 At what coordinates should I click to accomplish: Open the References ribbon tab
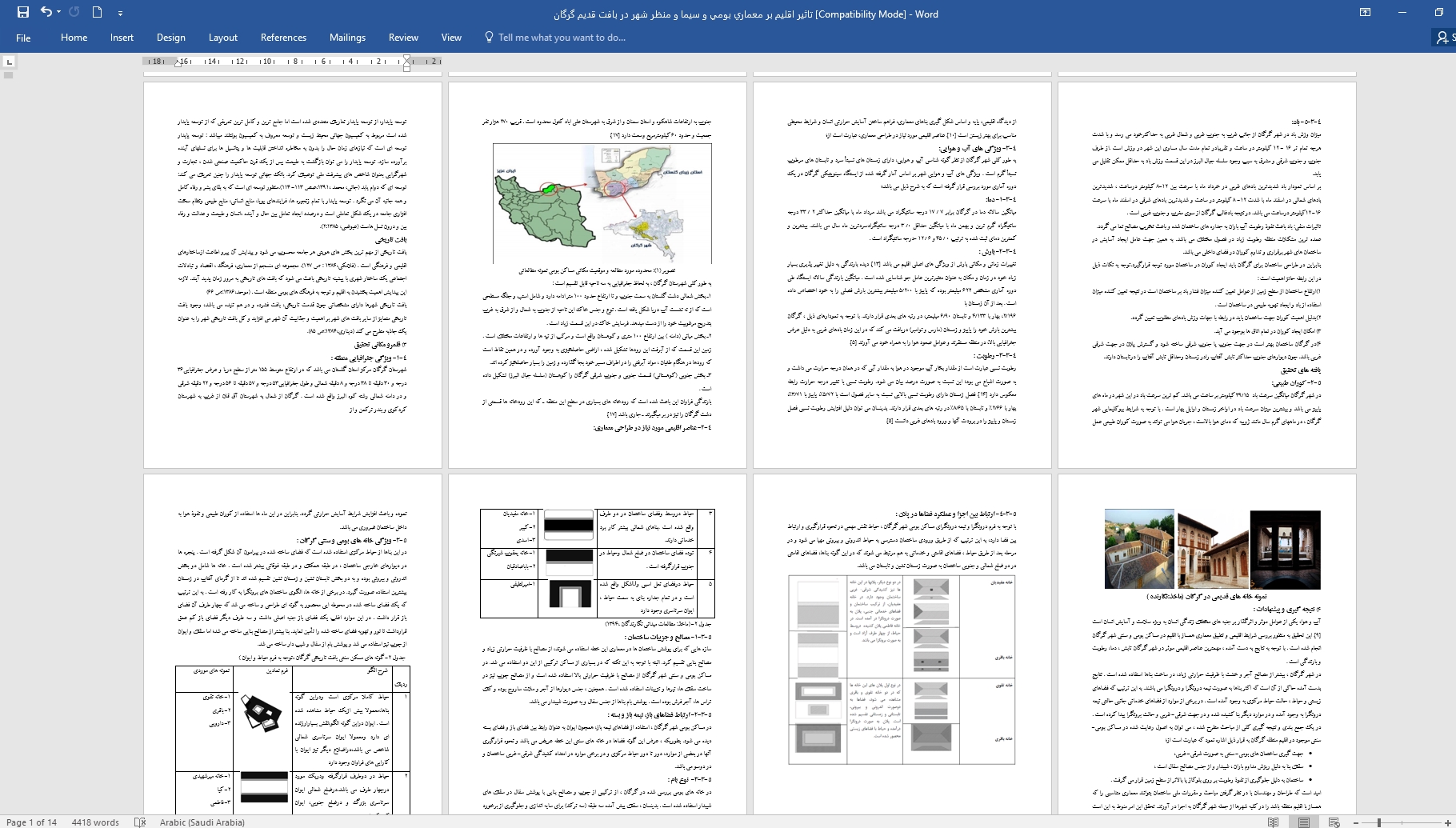pyautogui.click(x=283, y=38)
